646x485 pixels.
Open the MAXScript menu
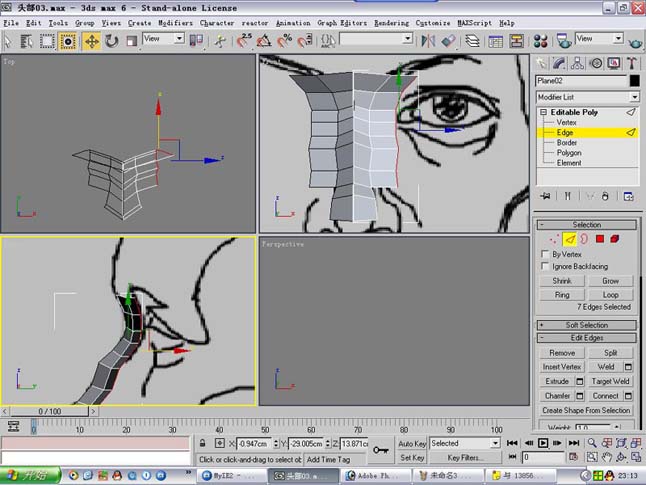(475, 23)
